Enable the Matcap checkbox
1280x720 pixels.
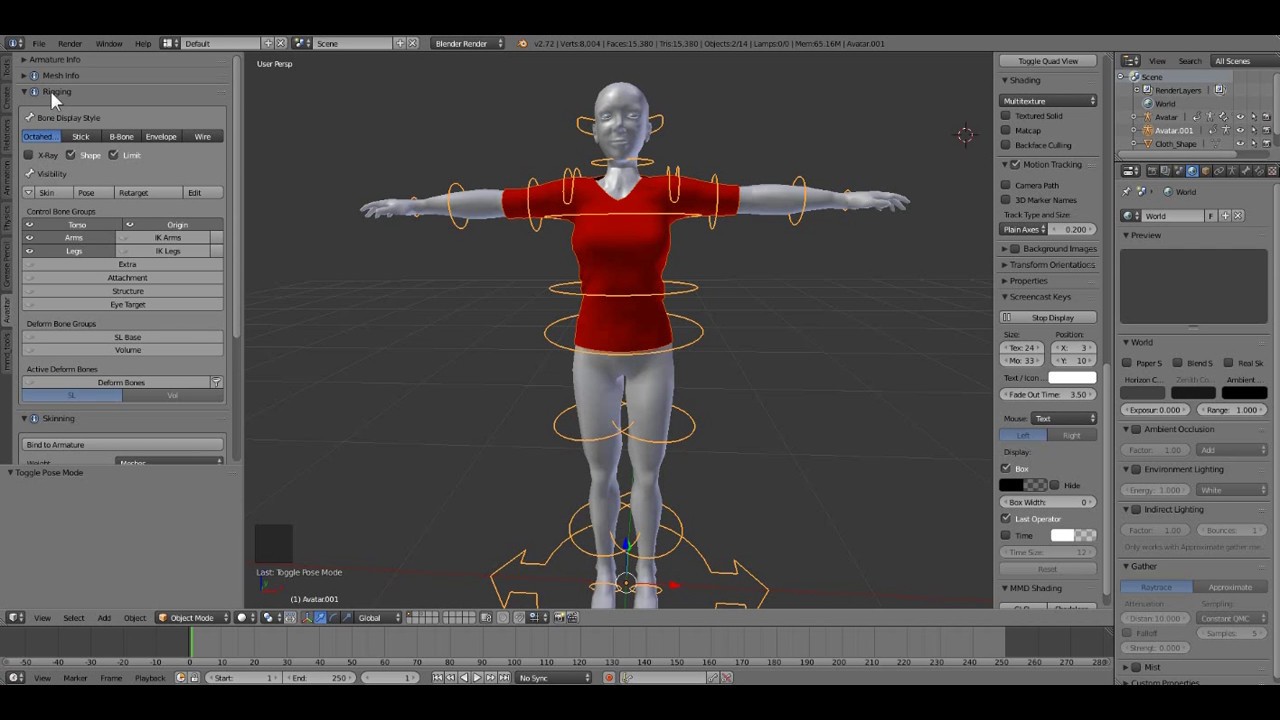click(x=1006, y=130)
